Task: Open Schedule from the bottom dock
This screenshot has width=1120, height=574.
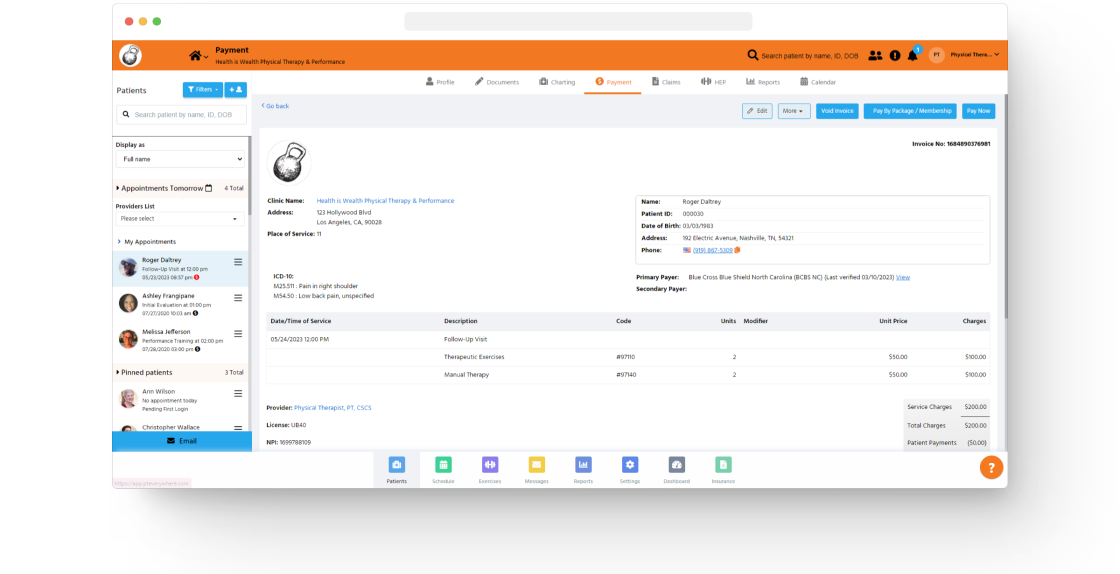Action: pos(443,468)
